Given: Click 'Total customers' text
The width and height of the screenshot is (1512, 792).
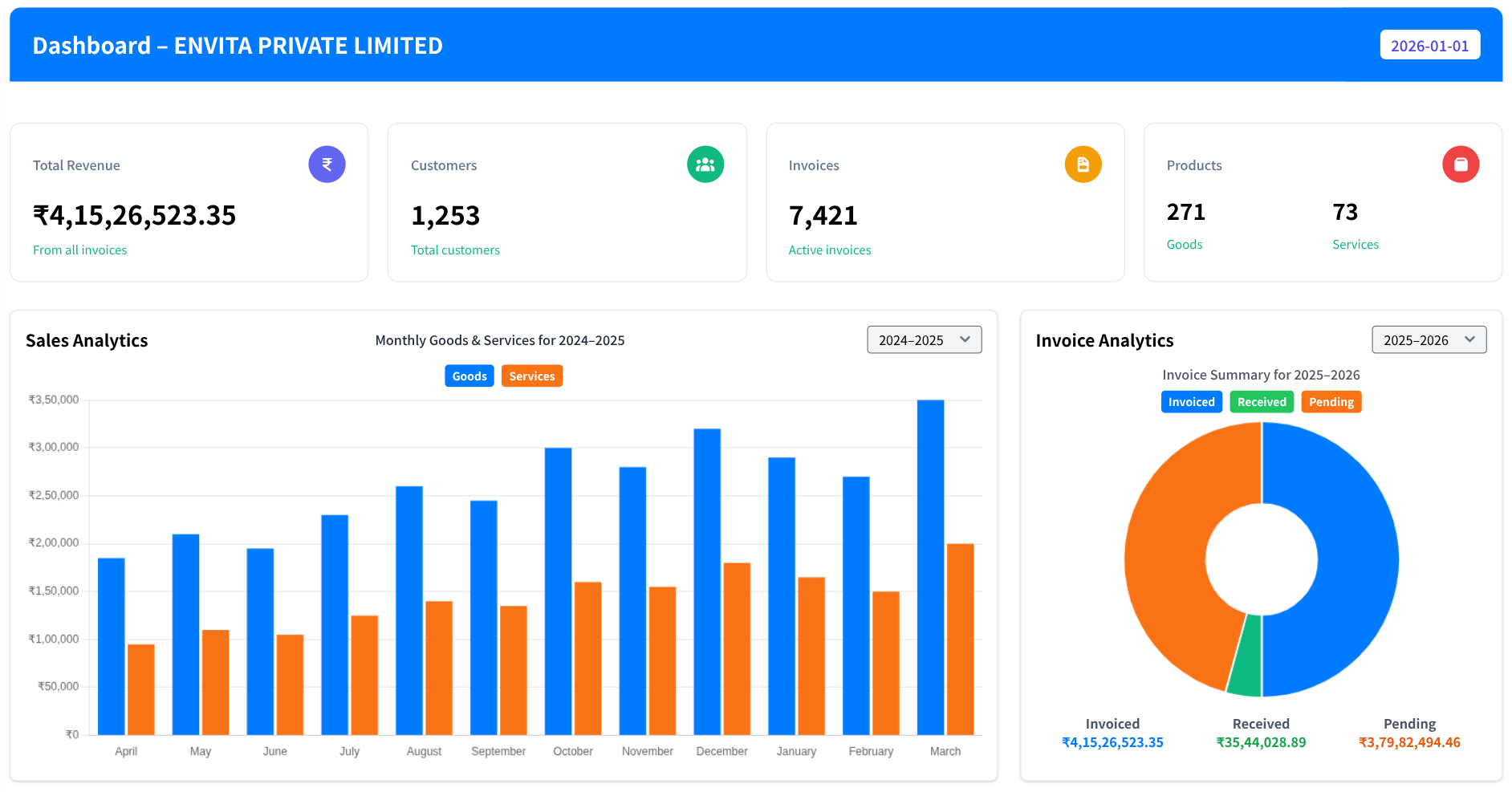Looking at the screenshot, I should [455, 250].
